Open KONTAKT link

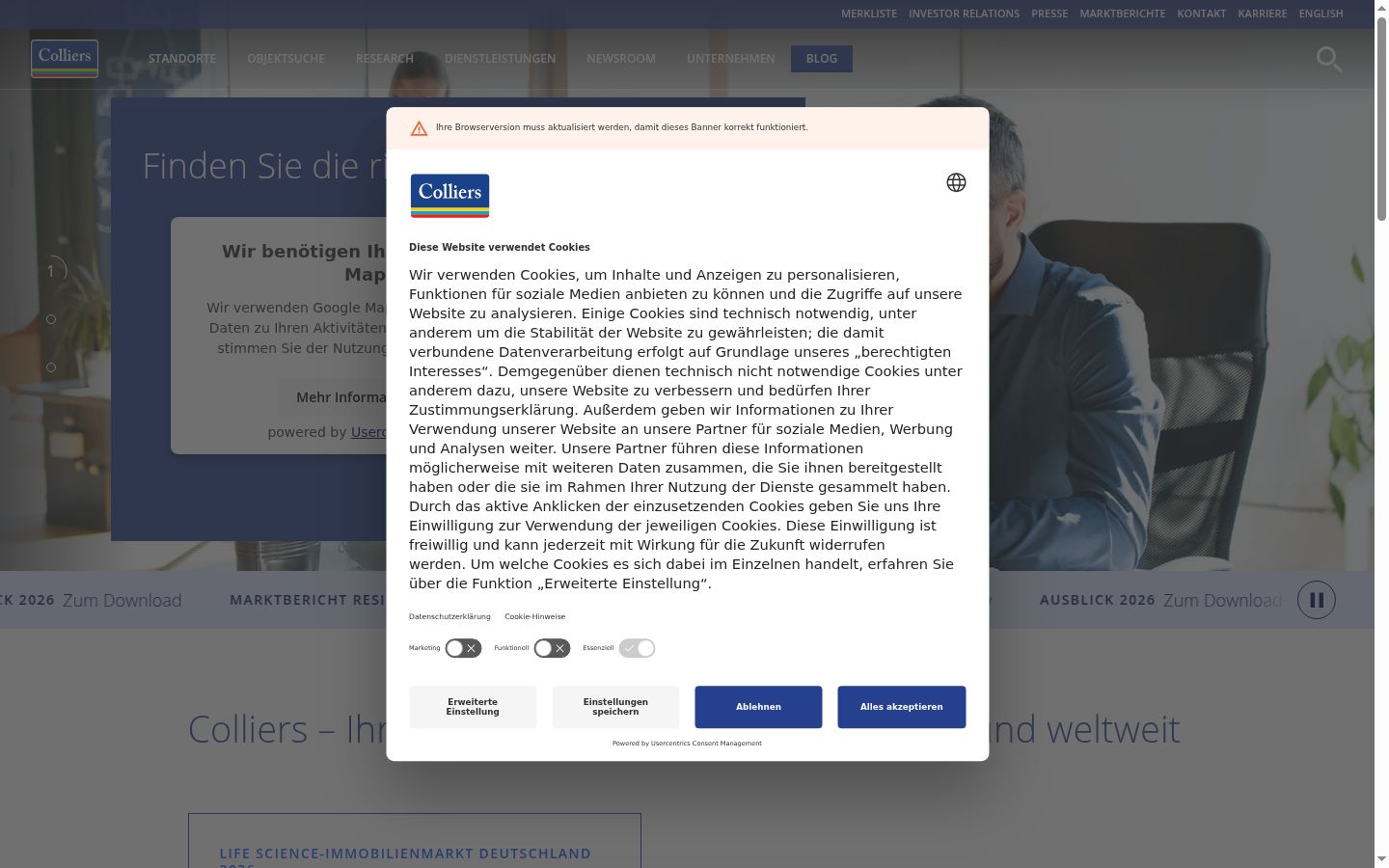tap(1202, 14)
